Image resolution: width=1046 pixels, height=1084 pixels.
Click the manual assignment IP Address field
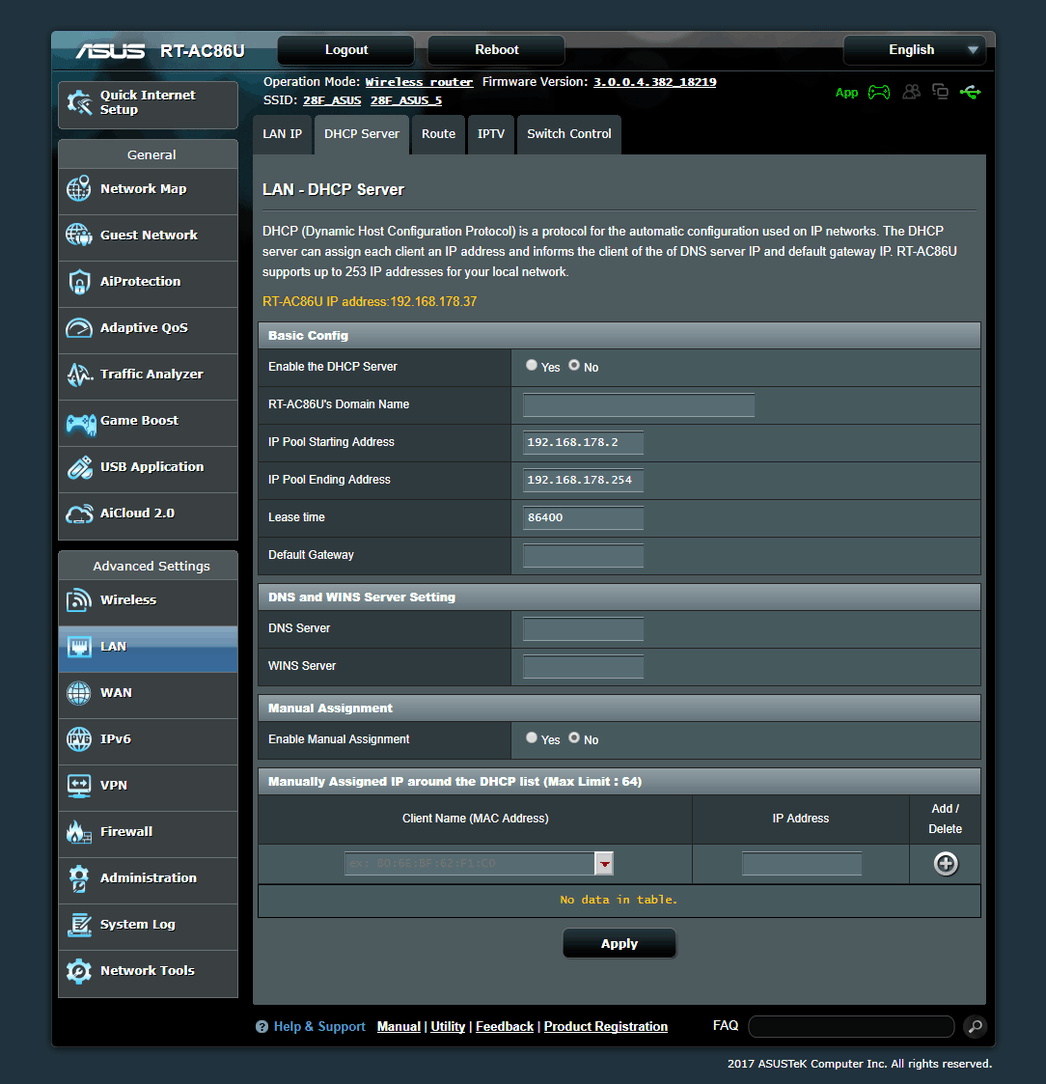[x=802, y=863]
